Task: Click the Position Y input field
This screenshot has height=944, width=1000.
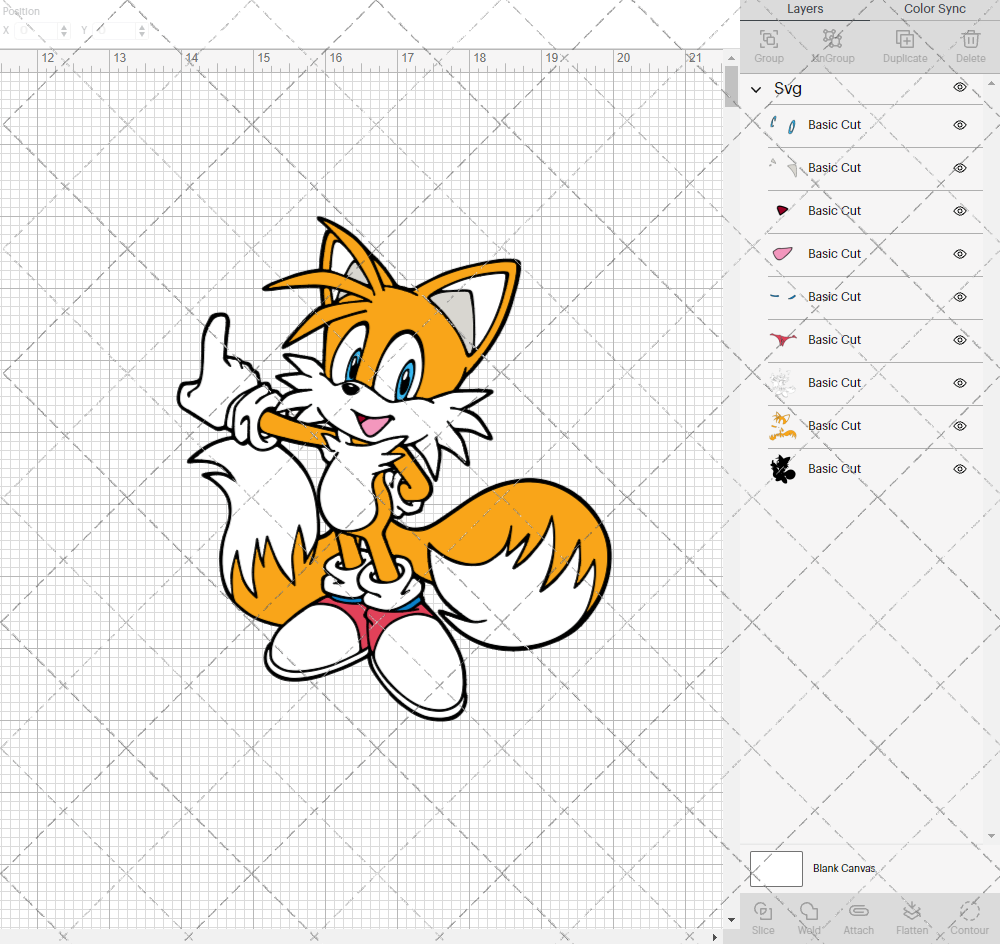Action: click(115, 31)
